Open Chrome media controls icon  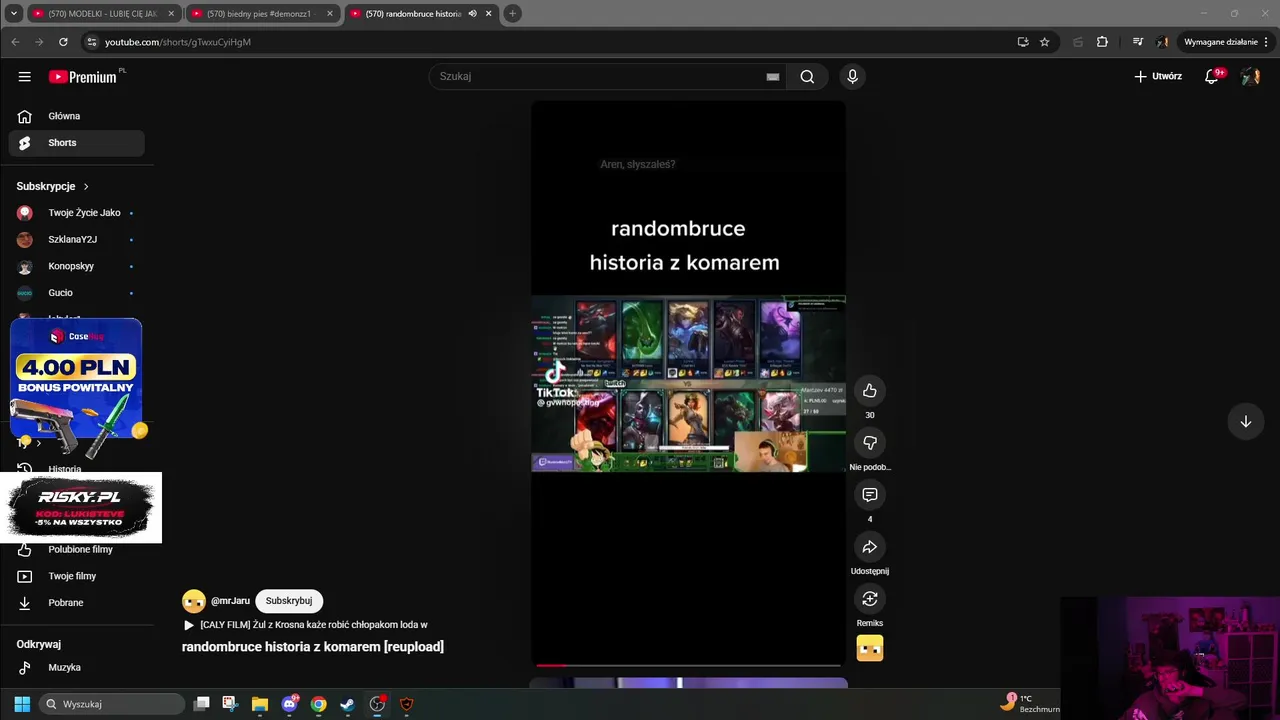point(1138,42)
